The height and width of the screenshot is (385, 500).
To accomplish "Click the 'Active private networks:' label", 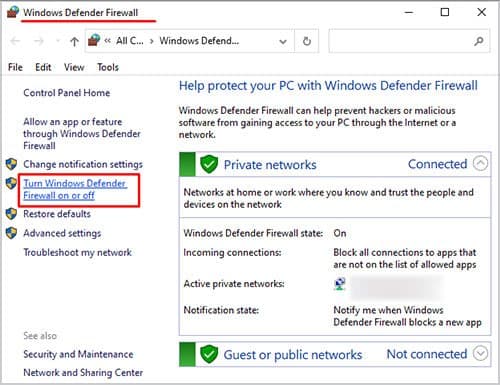I will click(x=234, y=284).
